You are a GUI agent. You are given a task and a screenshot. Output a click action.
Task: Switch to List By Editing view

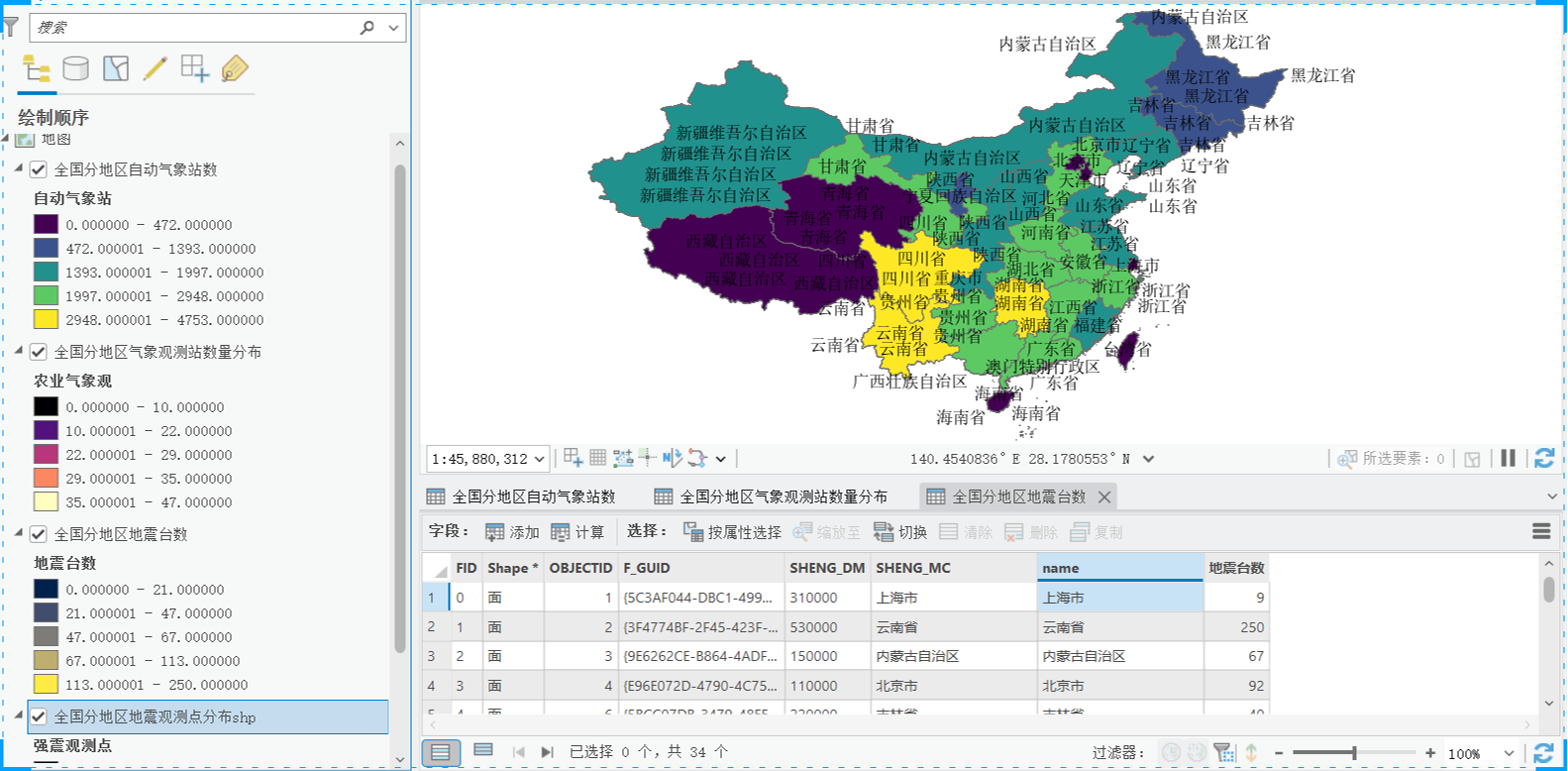point(156,68)
